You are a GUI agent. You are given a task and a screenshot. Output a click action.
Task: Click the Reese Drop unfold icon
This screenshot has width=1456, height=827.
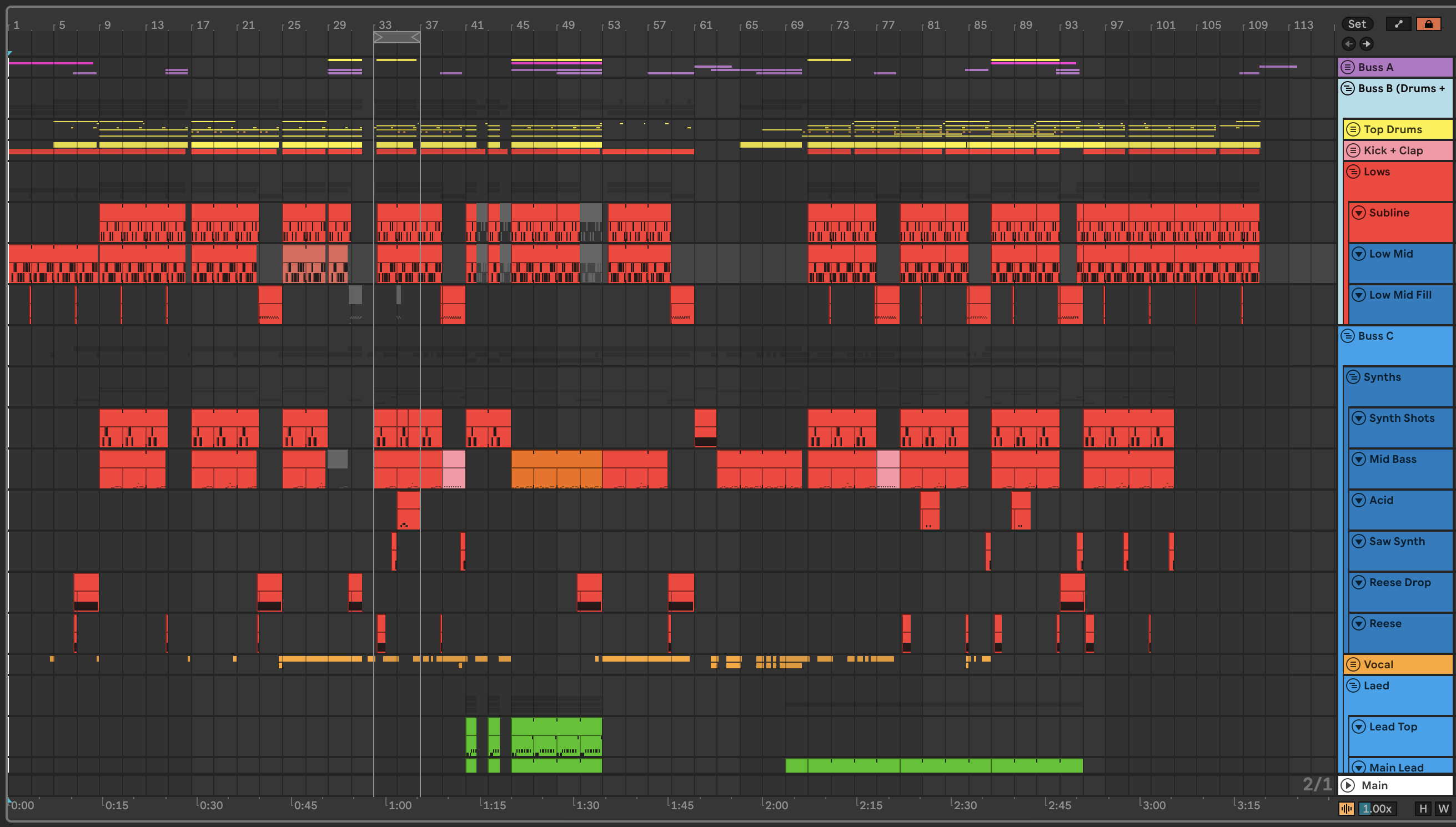[1358, 582]
